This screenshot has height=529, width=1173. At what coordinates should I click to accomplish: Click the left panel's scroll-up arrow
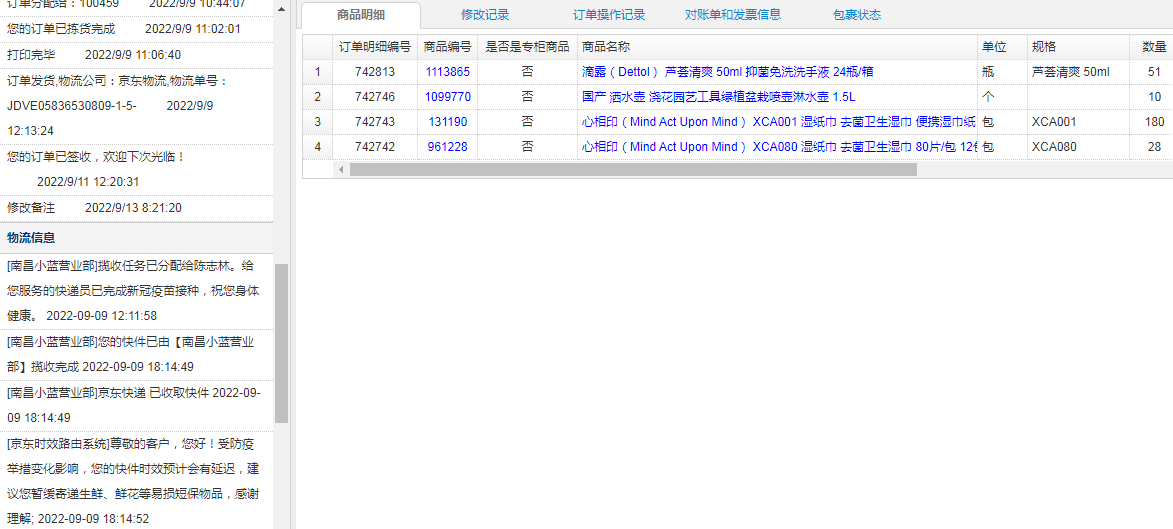click(281, 10)
